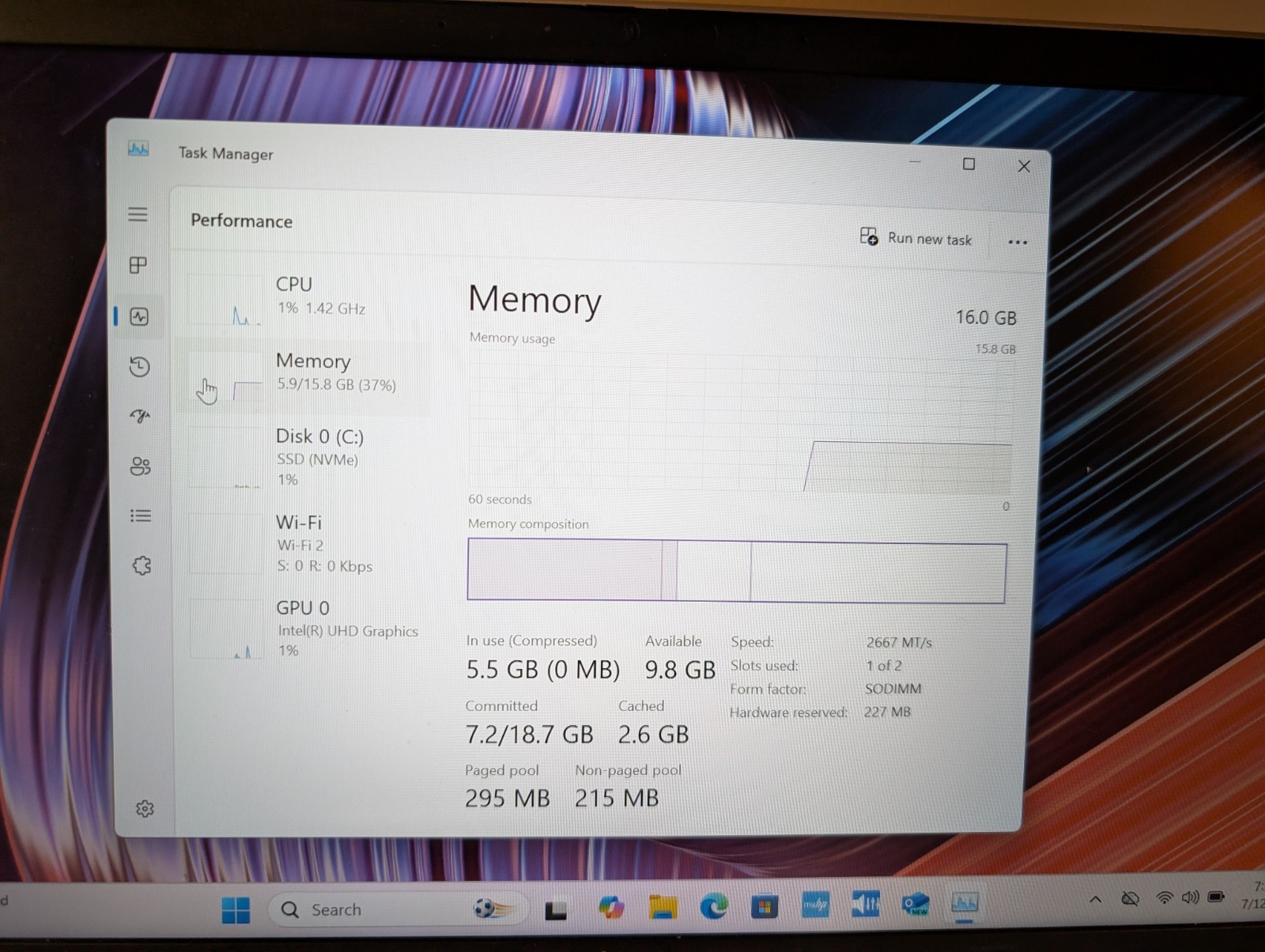Click the 7.2/18.7 GB committed value
The height and width of the screenshot is (952, 1265).
click(x=529, y=735)
